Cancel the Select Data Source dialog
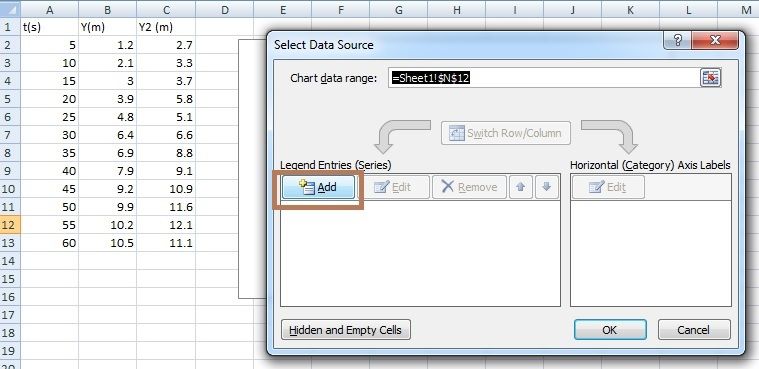The width and height of the screenshot is (759, 369). tap(694, 330)
